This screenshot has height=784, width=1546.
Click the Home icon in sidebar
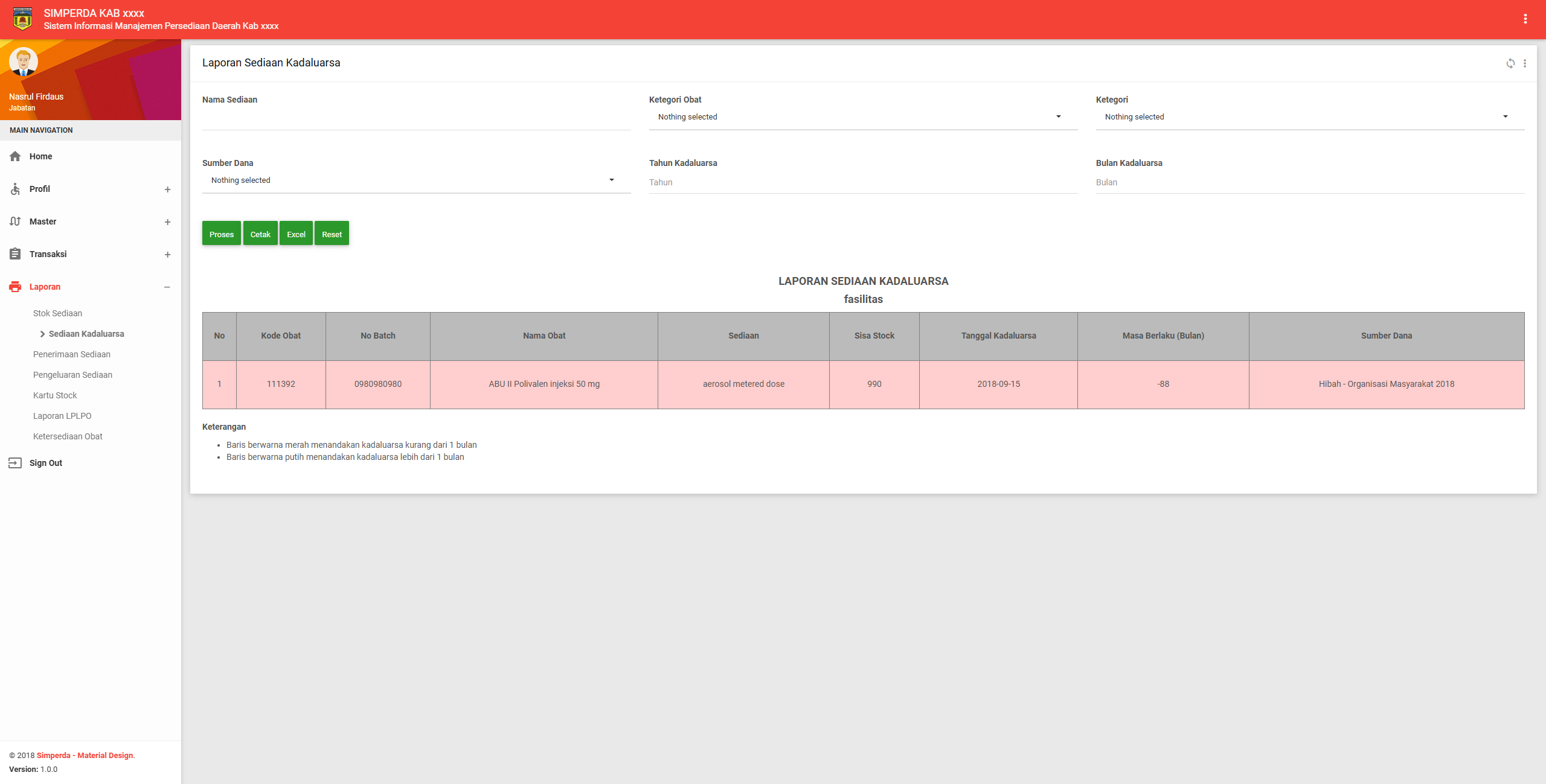coord(15,156)
